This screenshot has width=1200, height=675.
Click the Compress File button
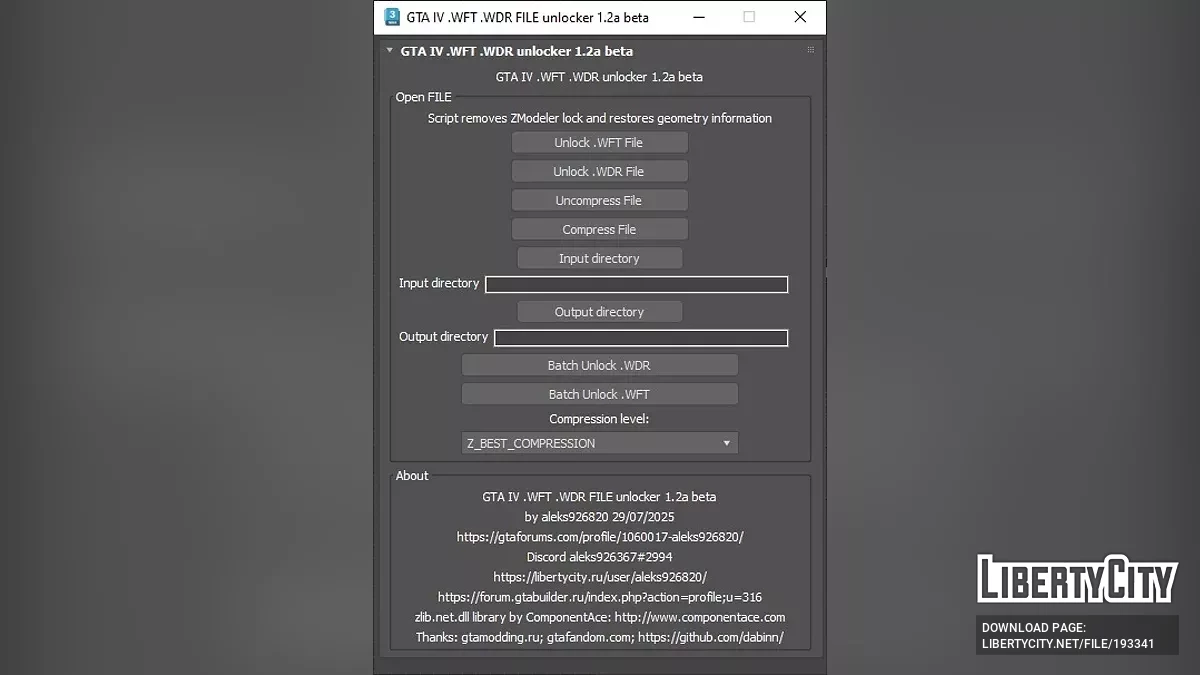599,230
